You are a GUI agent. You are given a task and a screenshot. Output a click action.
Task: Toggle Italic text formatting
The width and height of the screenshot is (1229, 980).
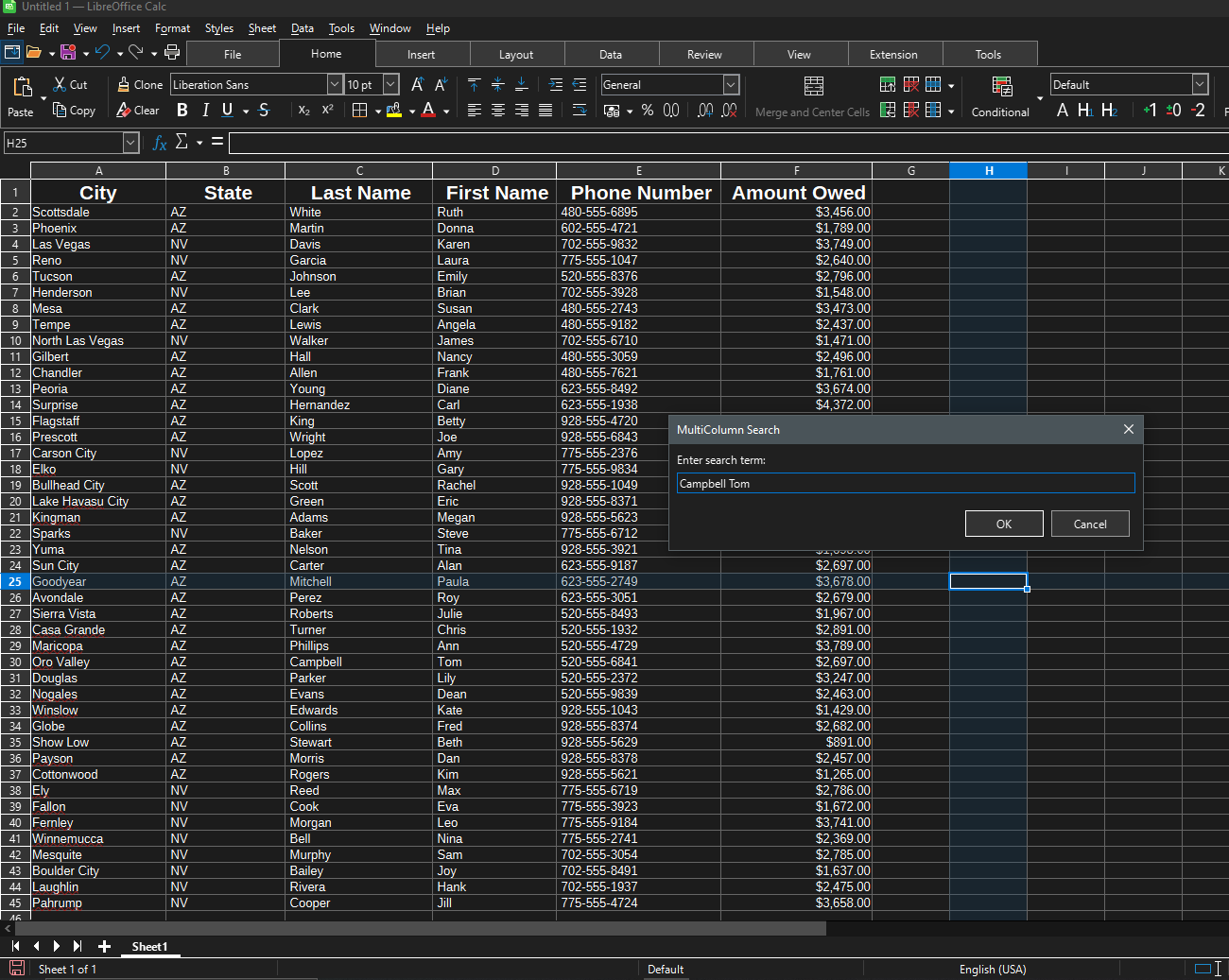pyautogui.click(x=205, y=111)
